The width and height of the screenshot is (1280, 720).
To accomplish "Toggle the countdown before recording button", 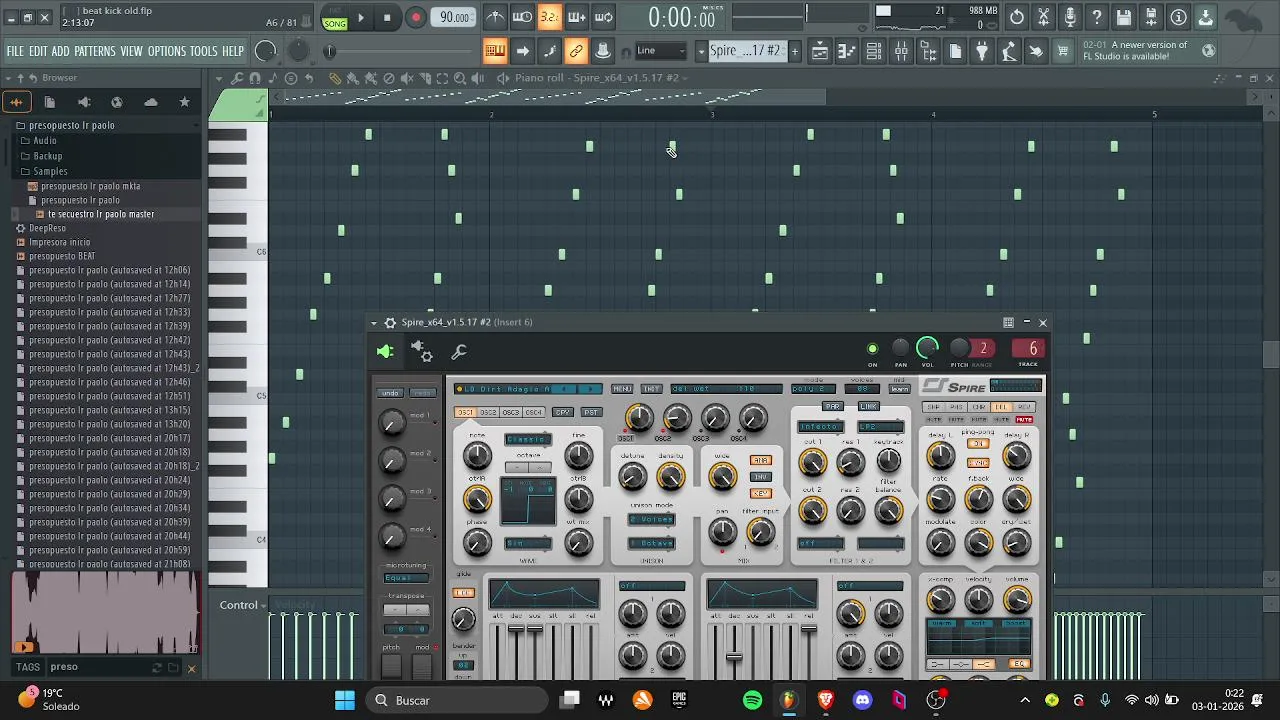I will pos(549,17).
